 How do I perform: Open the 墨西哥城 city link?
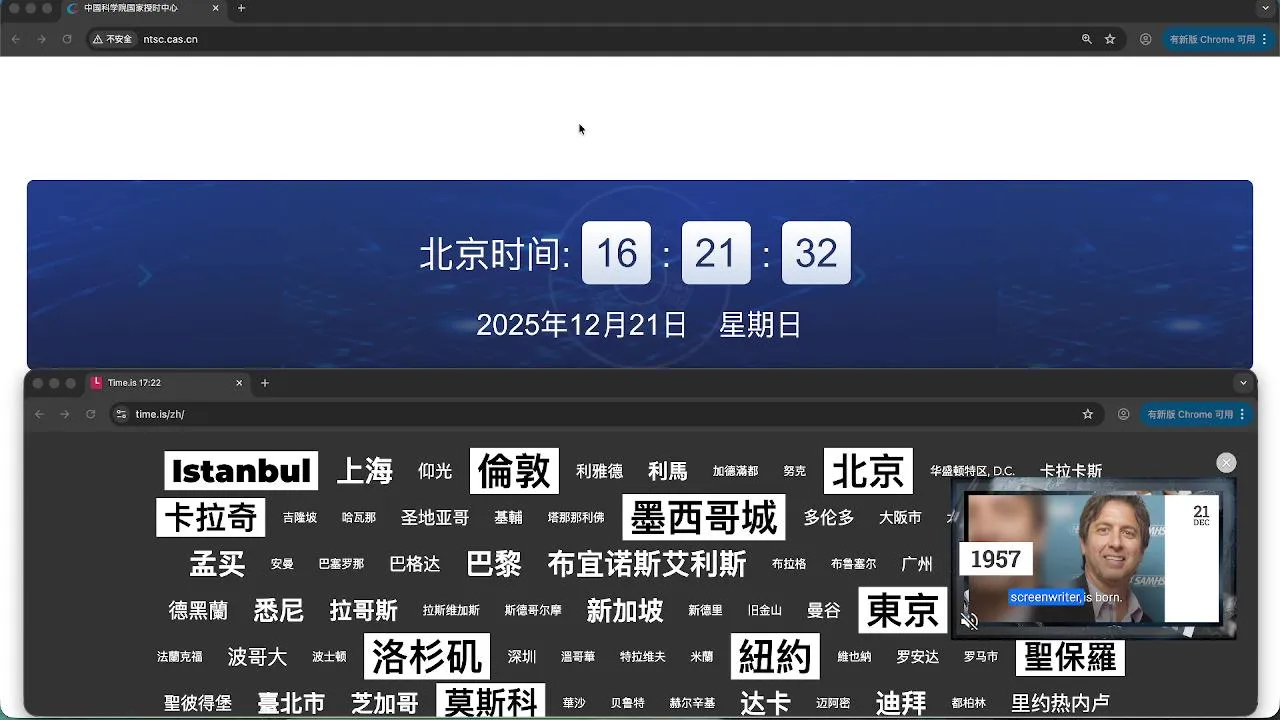click(704, 517)
